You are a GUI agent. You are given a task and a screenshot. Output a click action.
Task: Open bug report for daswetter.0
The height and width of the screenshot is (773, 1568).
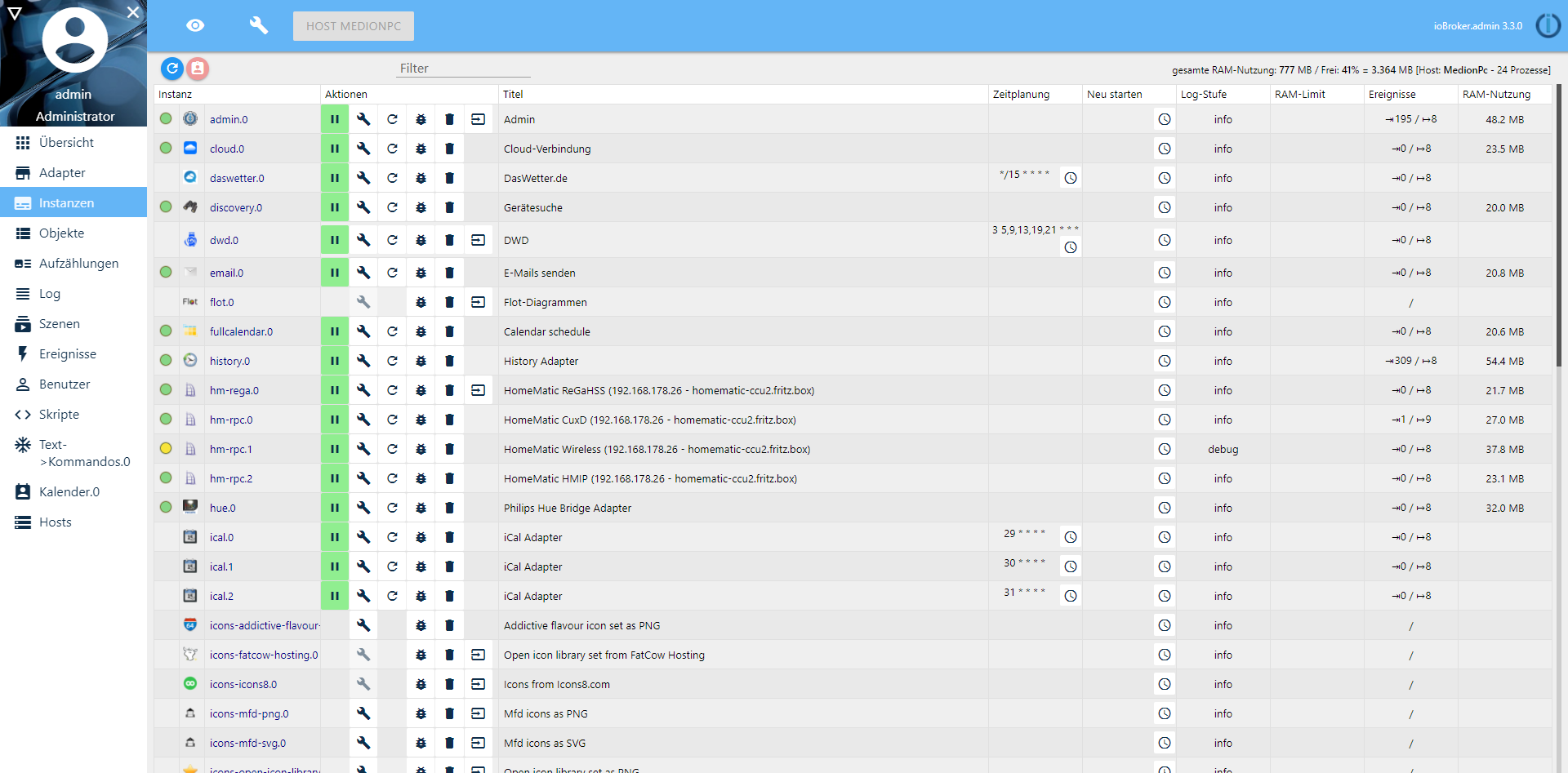click(421, 178)
